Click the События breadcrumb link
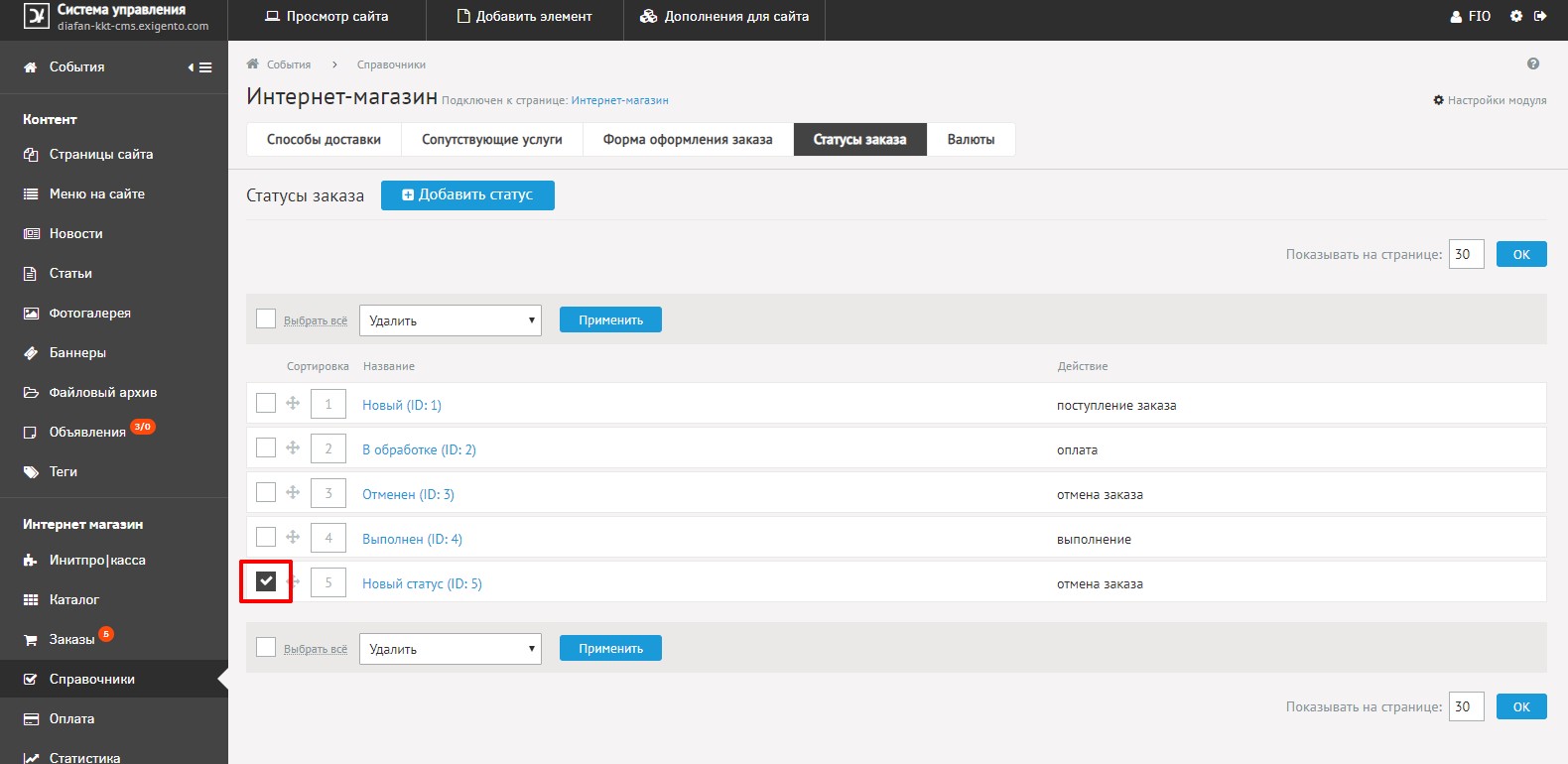Viewport: 1568px width, 764px height. point(289,64)
